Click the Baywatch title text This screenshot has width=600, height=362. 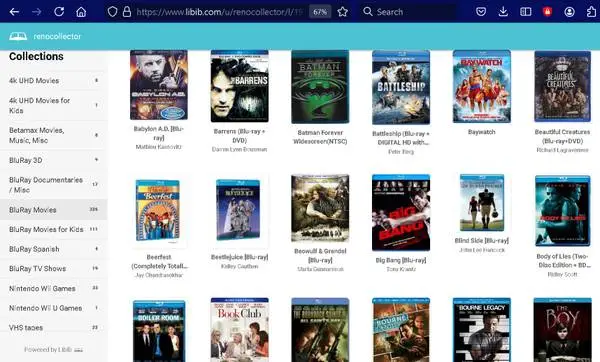click(x=482, y=132)
